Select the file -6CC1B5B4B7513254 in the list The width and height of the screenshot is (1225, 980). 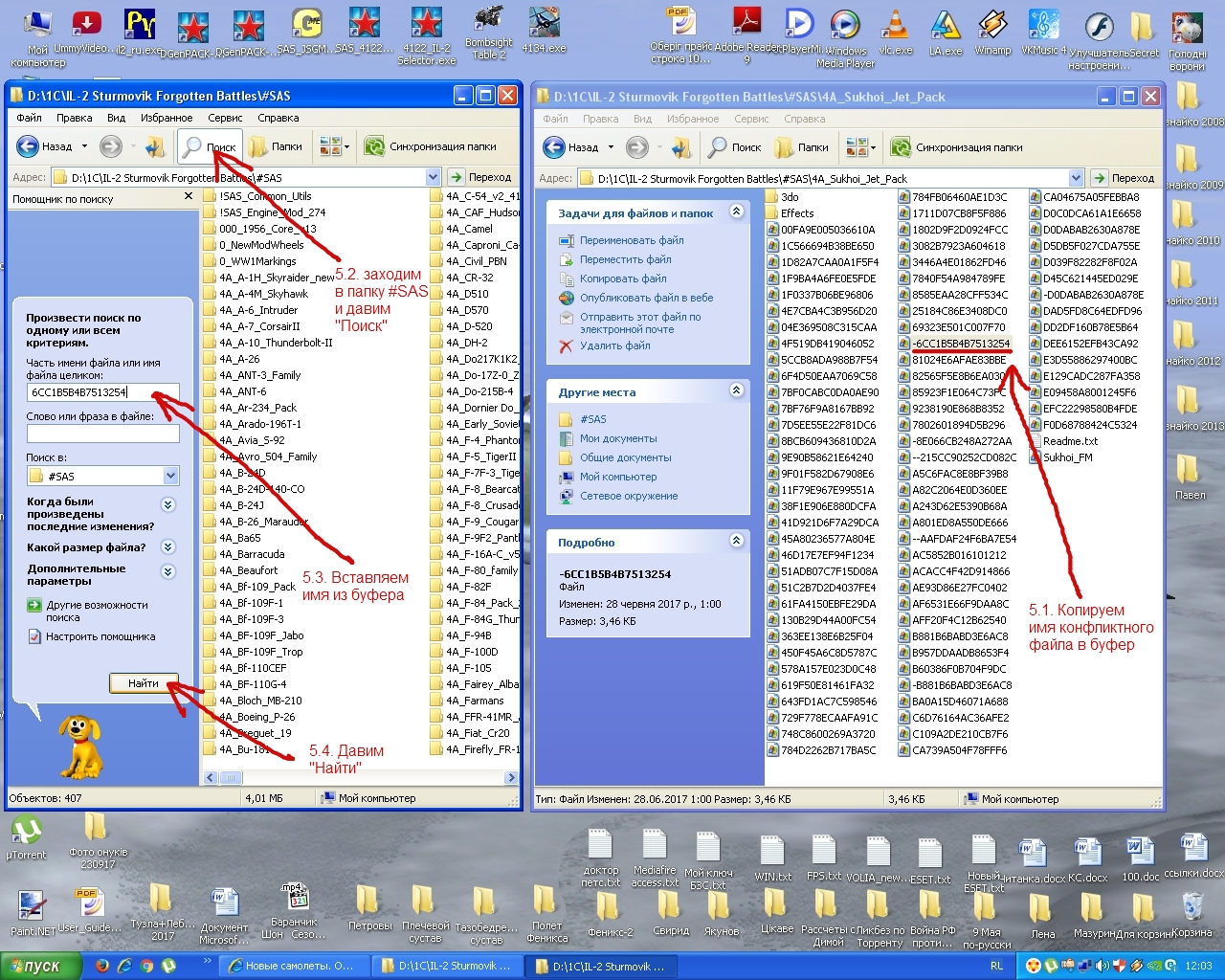point(960,344)
